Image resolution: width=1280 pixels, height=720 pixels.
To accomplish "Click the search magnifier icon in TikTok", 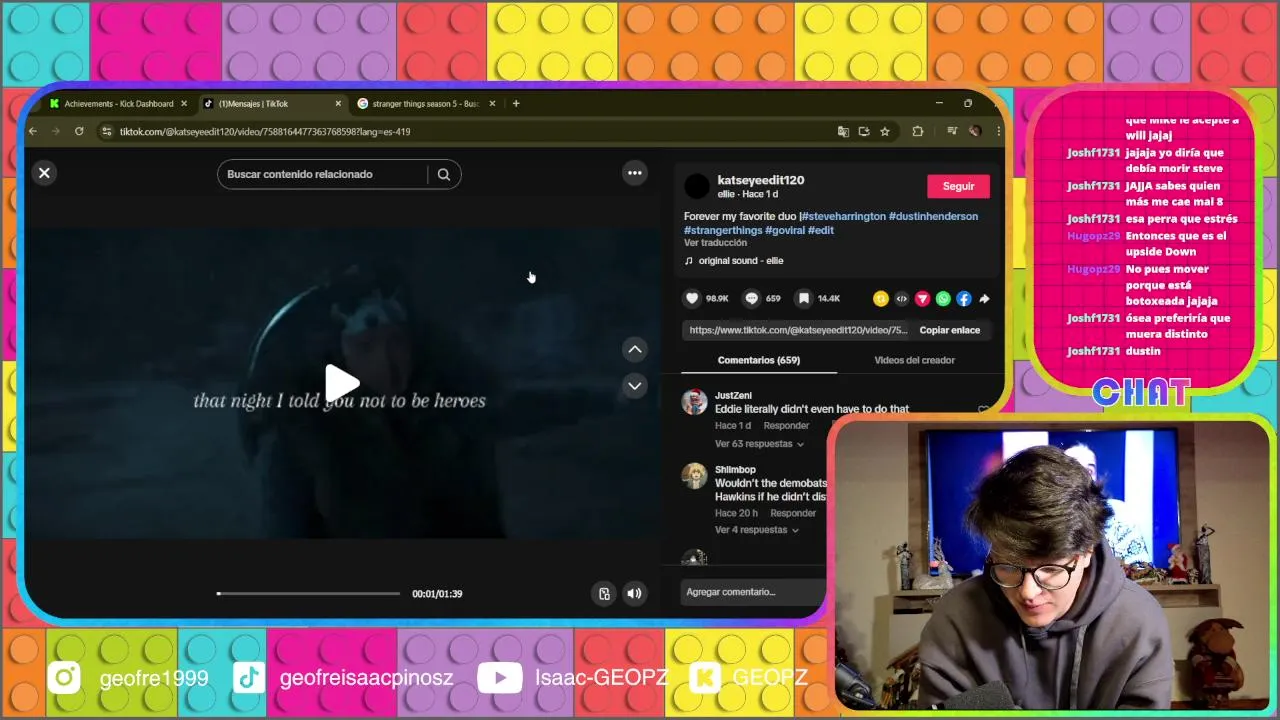I will point(444,174).
